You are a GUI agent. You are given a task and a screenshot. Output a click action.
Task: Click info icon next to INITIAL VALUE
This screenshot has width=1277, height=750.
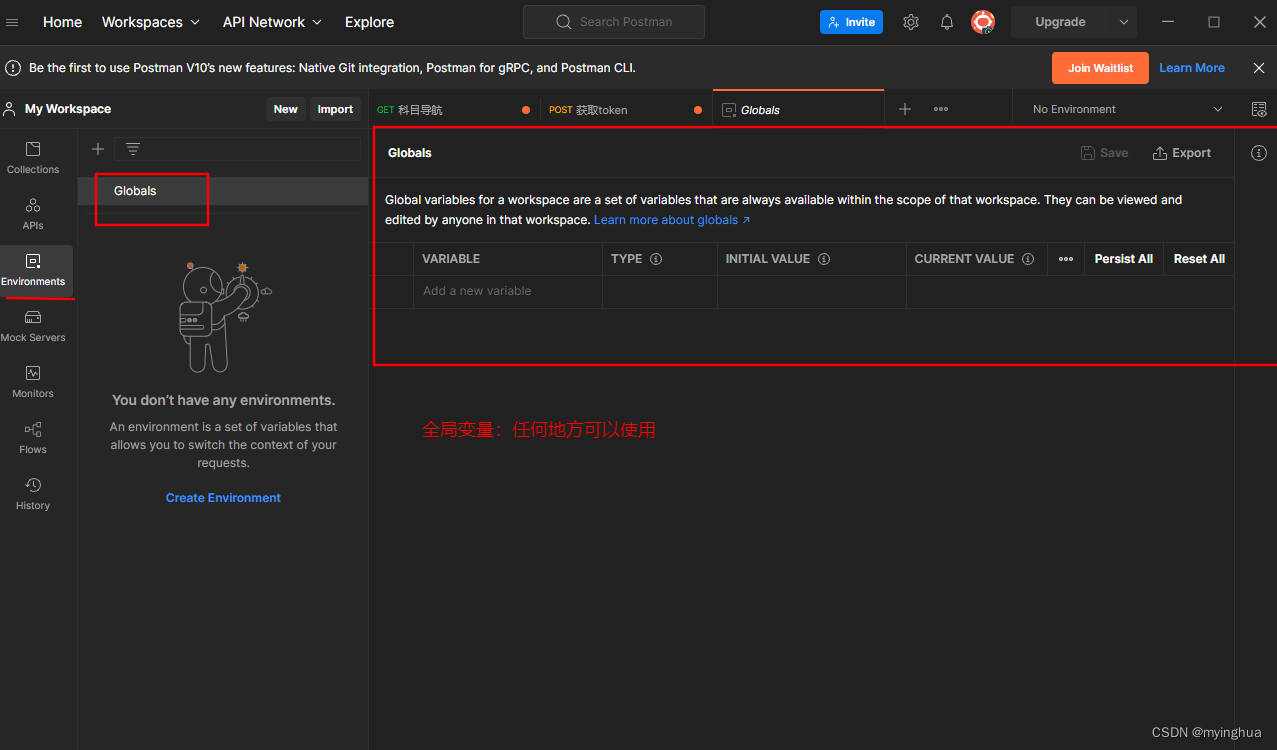(x=824, y=259)
